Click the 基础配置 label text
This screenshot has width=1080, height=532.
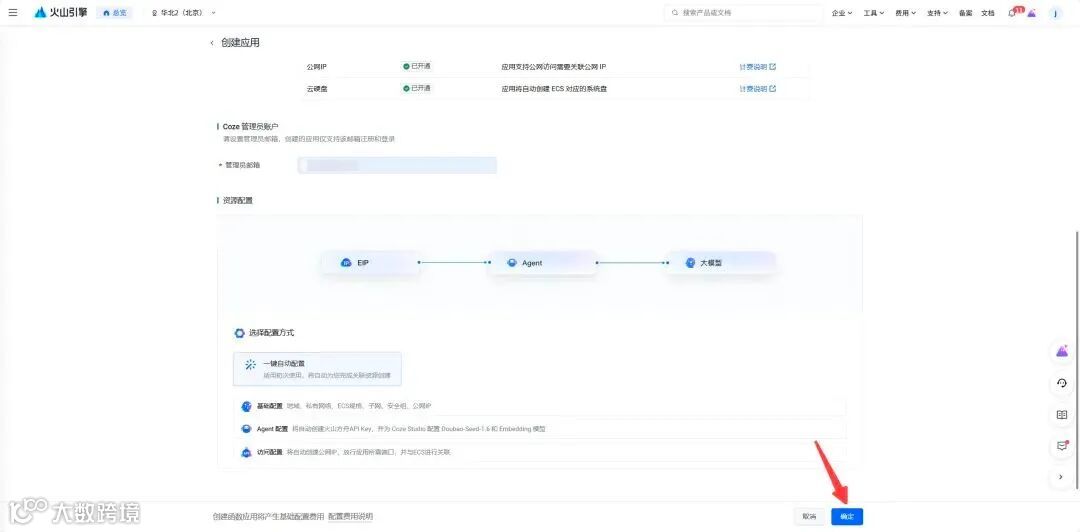pos(269,406)
